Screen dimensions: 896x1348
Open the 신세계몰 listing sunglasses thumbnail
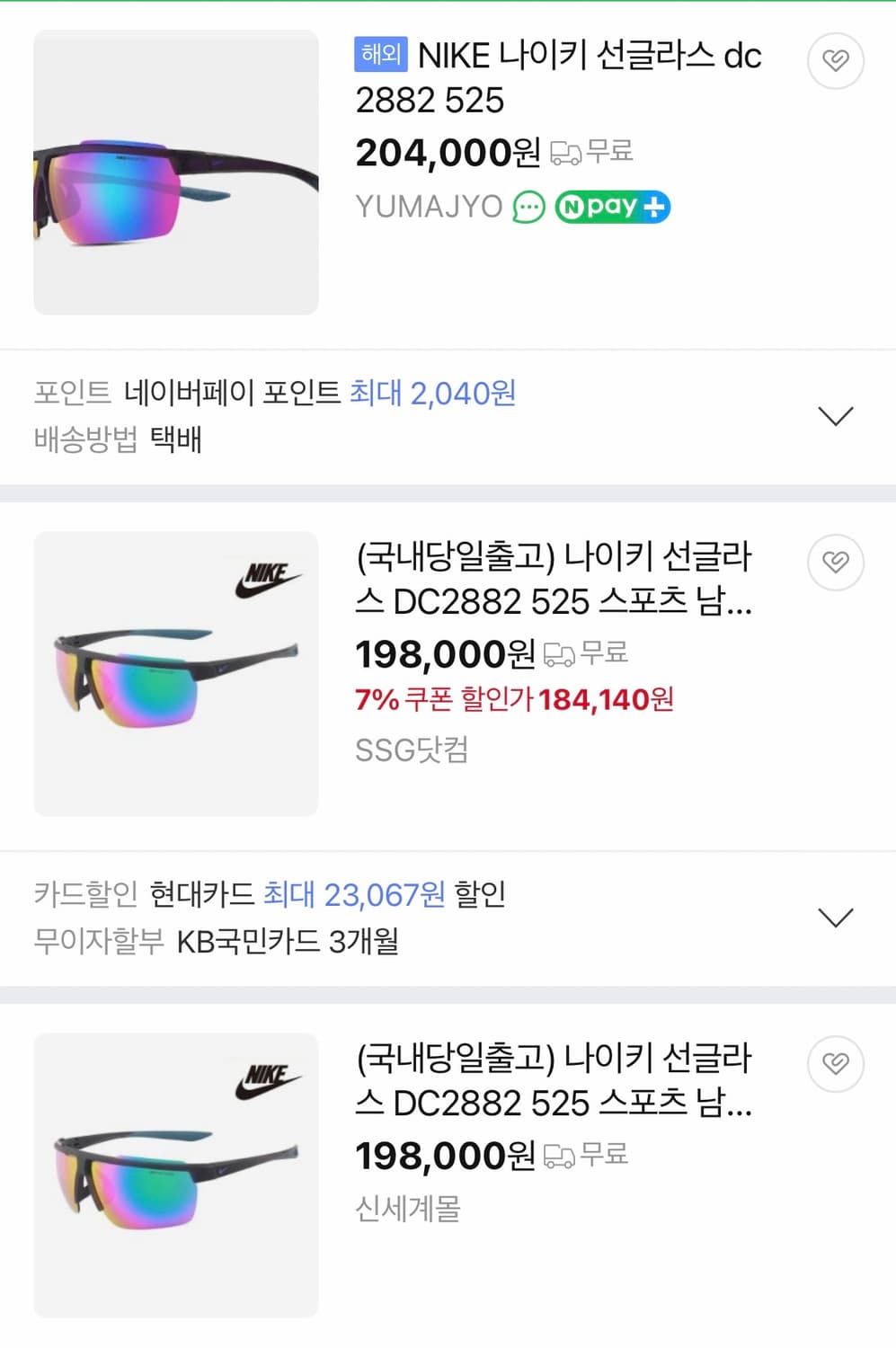tap(176, 1175)
